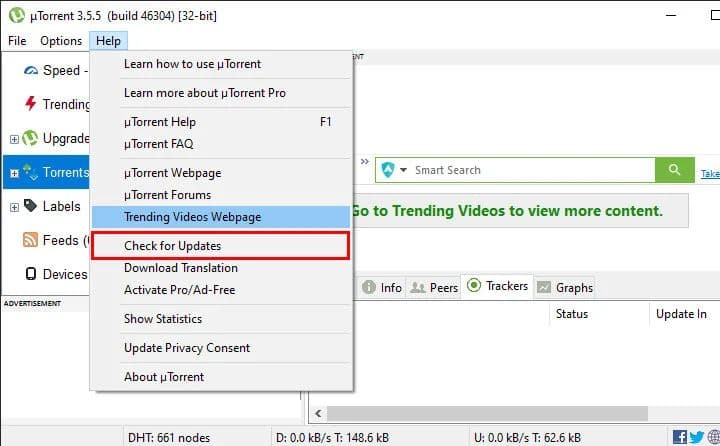Sort by Status column header

coord(572,314)
